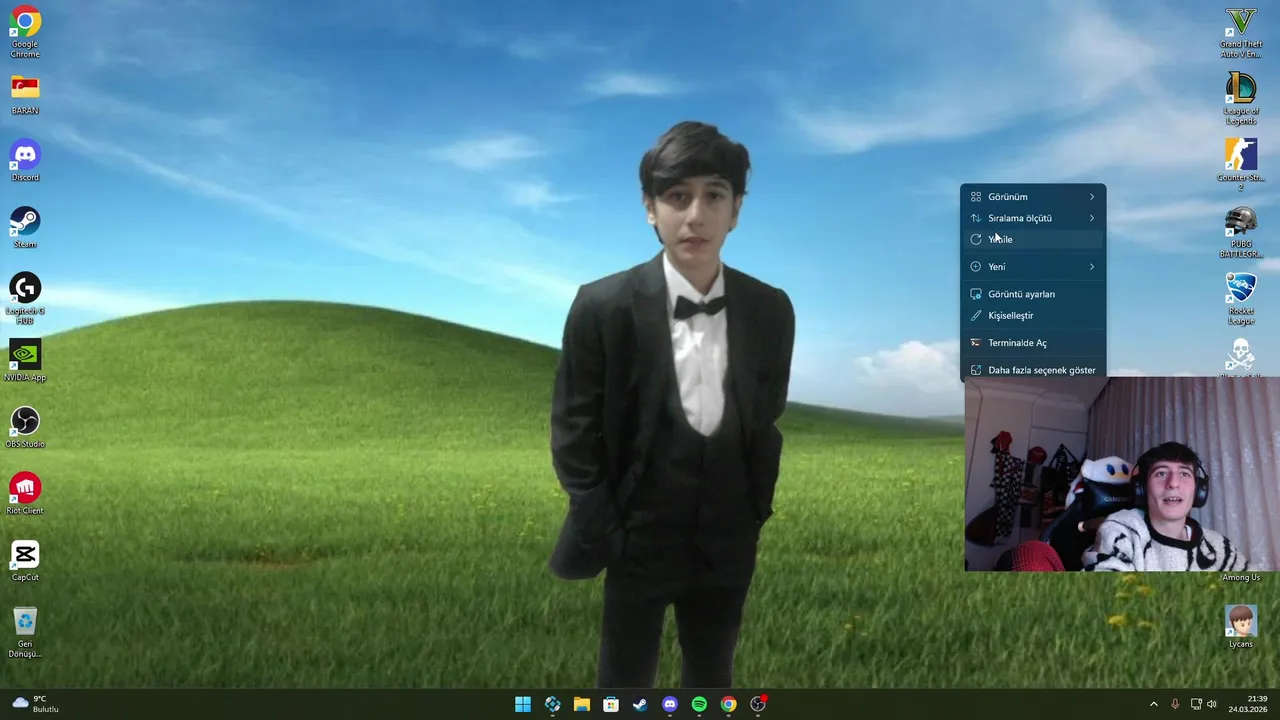Select the NVIDIA App desktop icon

click(25, 361)
